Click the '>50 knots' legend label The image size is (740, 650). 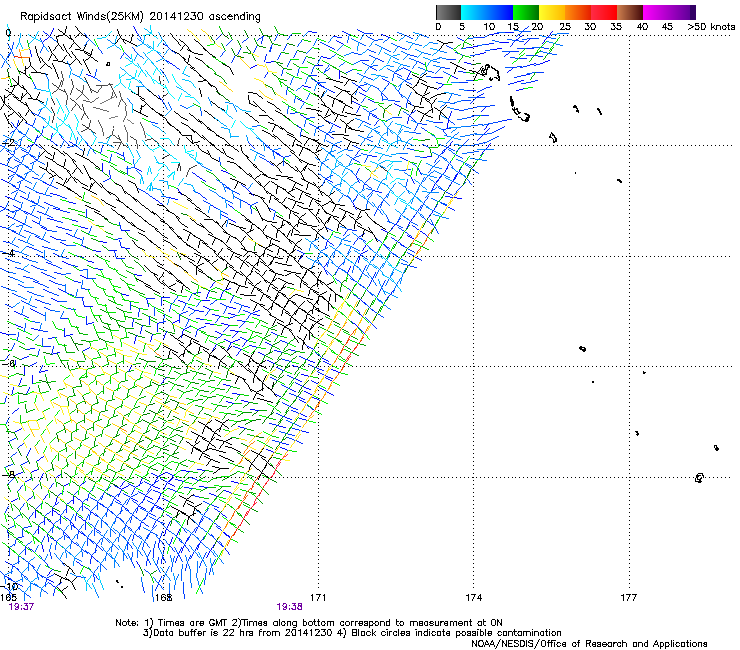711,27
